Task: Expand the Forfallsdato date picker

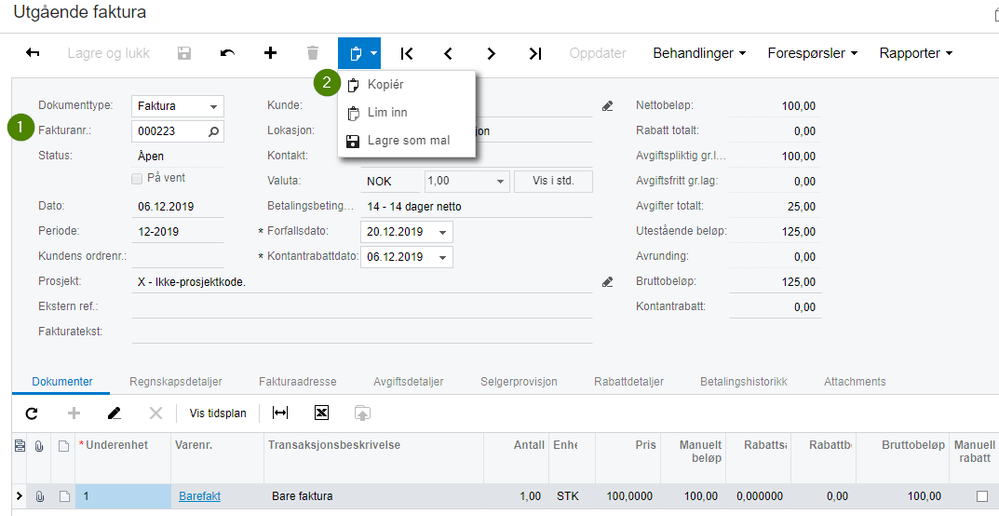Action: pos(443,232)
